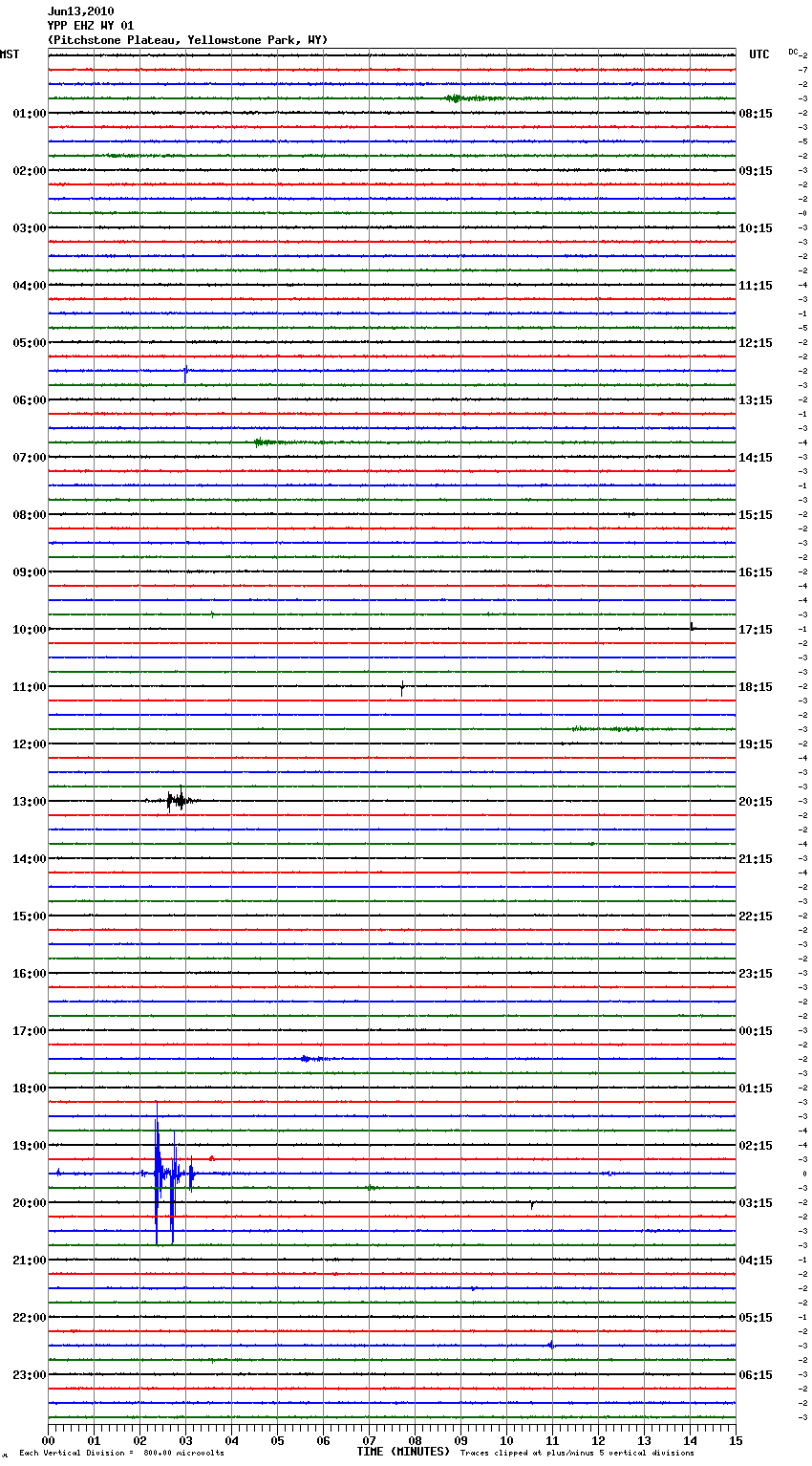Click the 04:15 UTC time label
812x1466 pixels.
756,1261
